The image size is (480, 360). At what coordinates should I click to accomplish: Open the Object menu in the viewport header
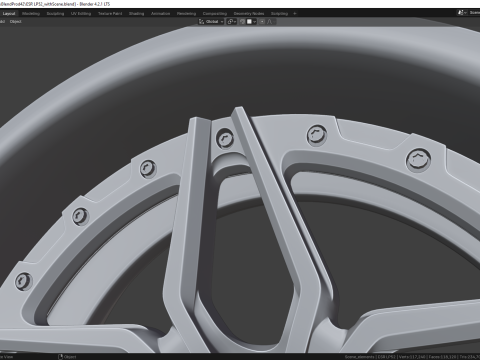pyautogui.click(x=15, y=22)
